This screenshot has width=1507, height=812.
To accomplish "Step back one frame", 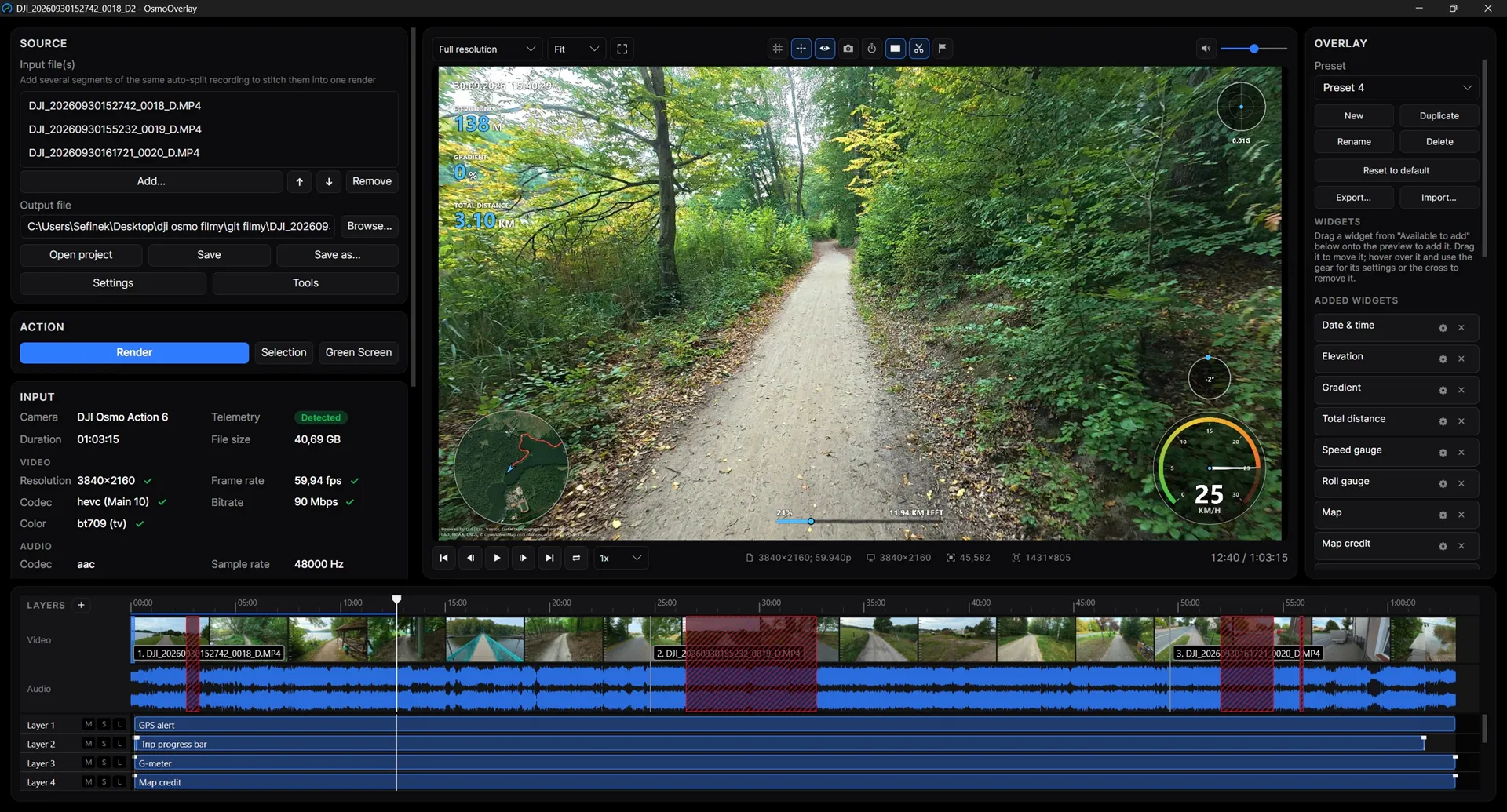I will 470,558.
